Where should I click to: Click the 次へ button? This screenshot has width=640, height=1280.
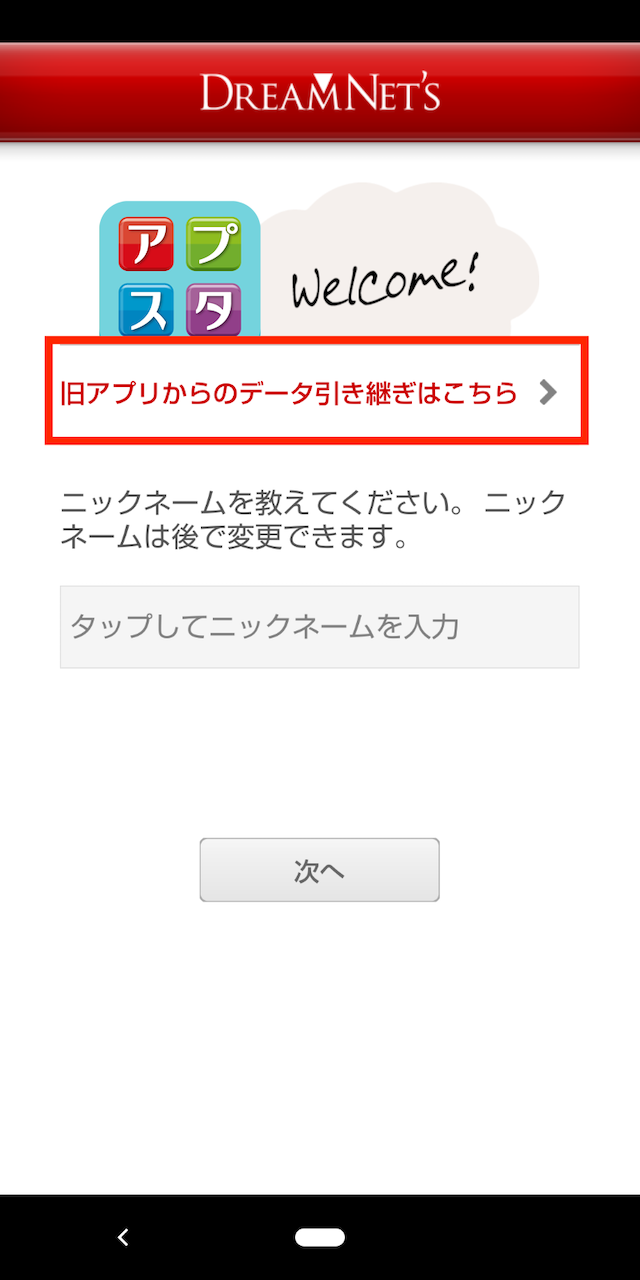(320, 870)
